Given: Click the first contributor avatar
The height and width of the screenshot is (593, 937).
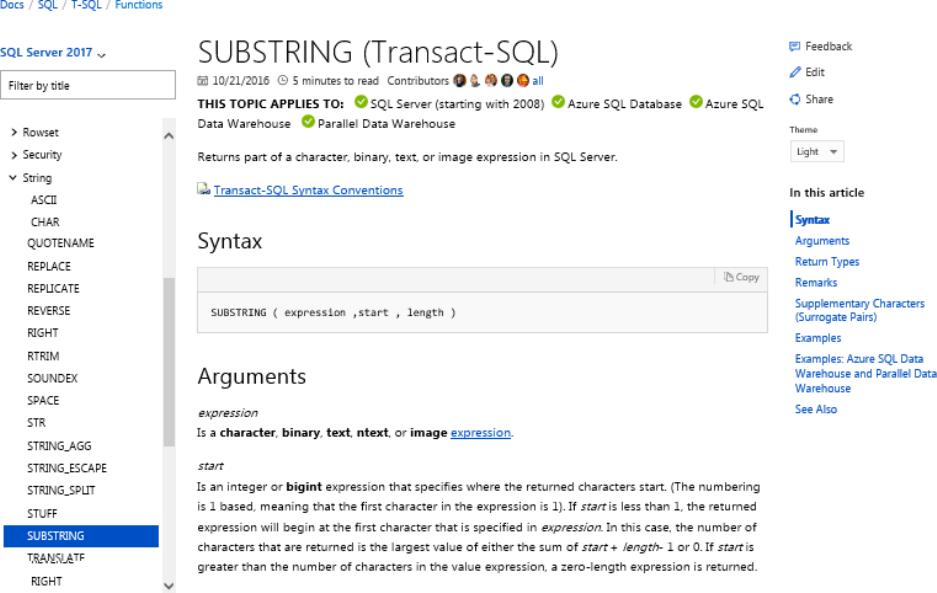Looking at the screenshot, I should (x=459, y=80).
